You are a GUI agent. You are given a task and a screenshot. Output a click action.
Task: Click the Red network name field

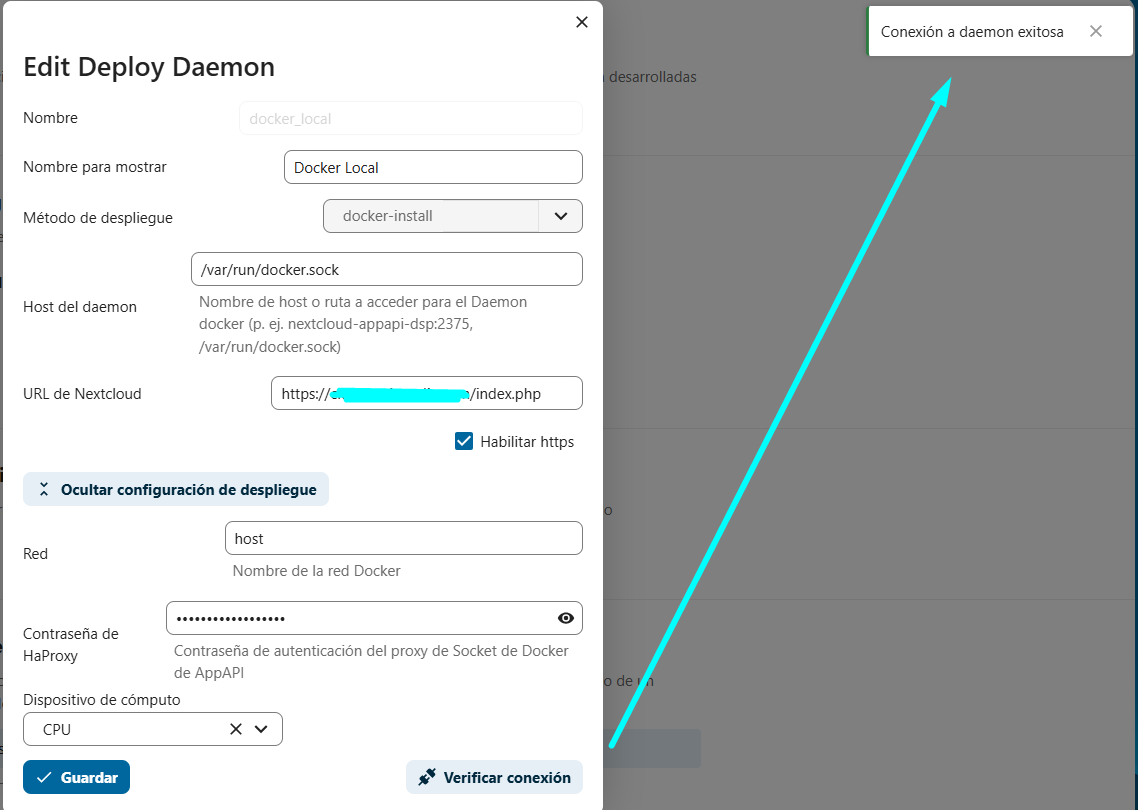tap(403, 538)
